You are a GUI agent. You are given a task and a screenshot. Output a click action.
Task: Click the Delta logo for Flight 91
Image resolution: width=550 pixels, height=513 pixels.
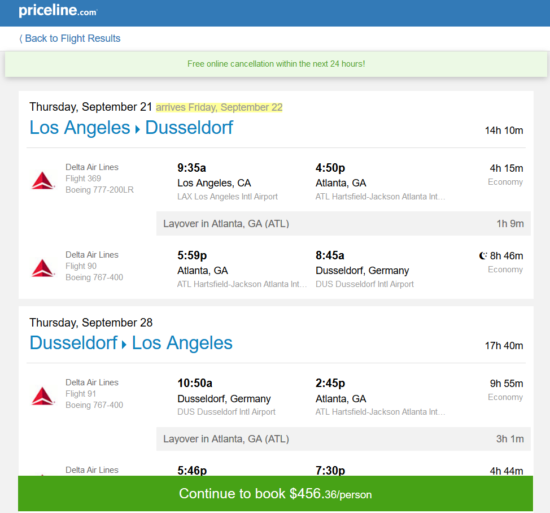[43, 396]
